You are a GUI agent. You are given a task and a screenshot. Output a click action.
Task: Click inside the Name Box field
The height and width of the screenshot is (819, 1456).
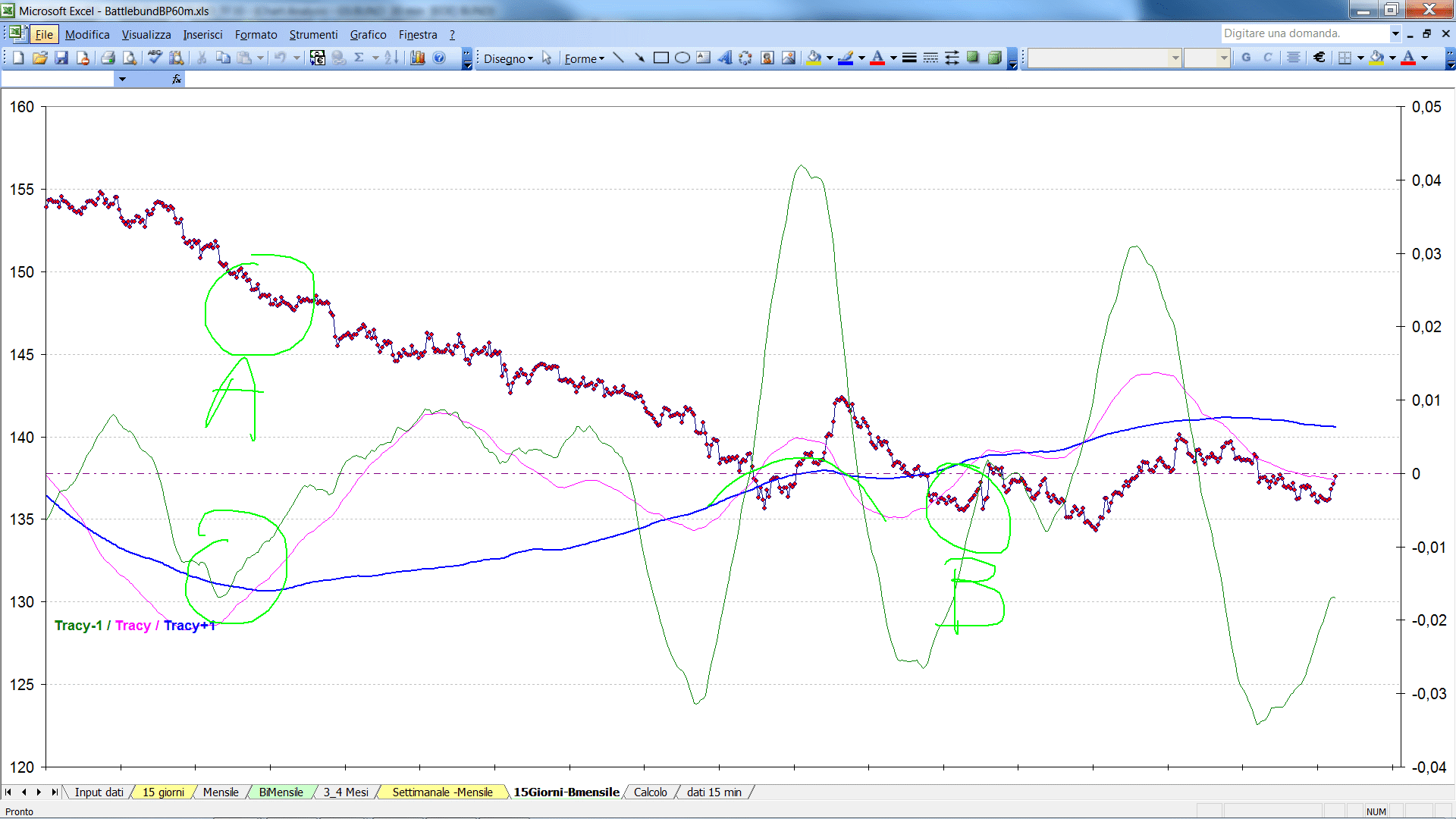[x=58, y=79]
